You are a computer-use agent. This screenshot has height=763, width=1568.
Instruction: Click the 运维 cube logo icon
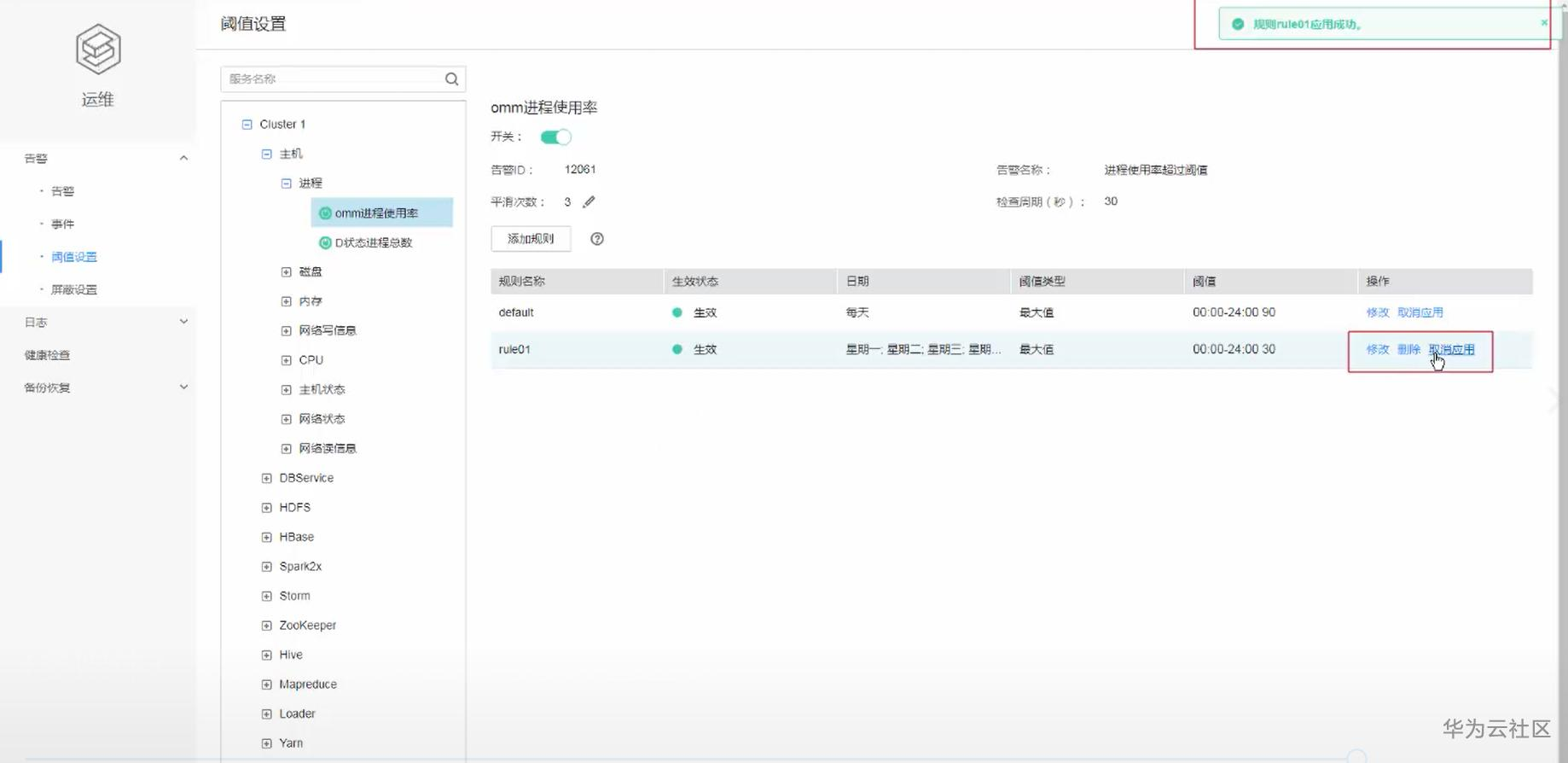coord(98,49)
